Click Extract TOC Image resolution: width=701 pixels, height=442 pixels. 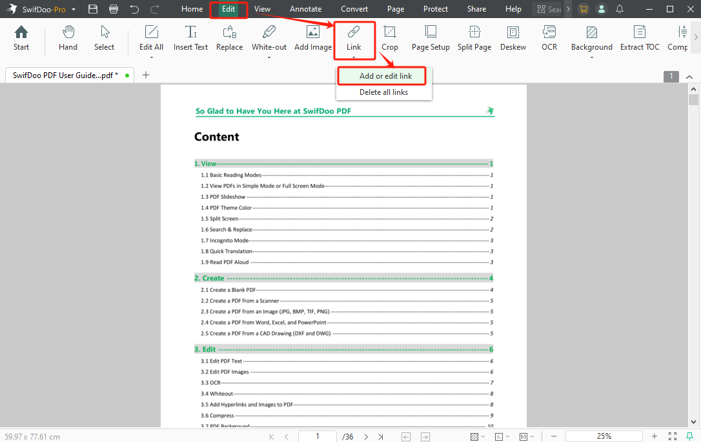click(x=640, y=38)
